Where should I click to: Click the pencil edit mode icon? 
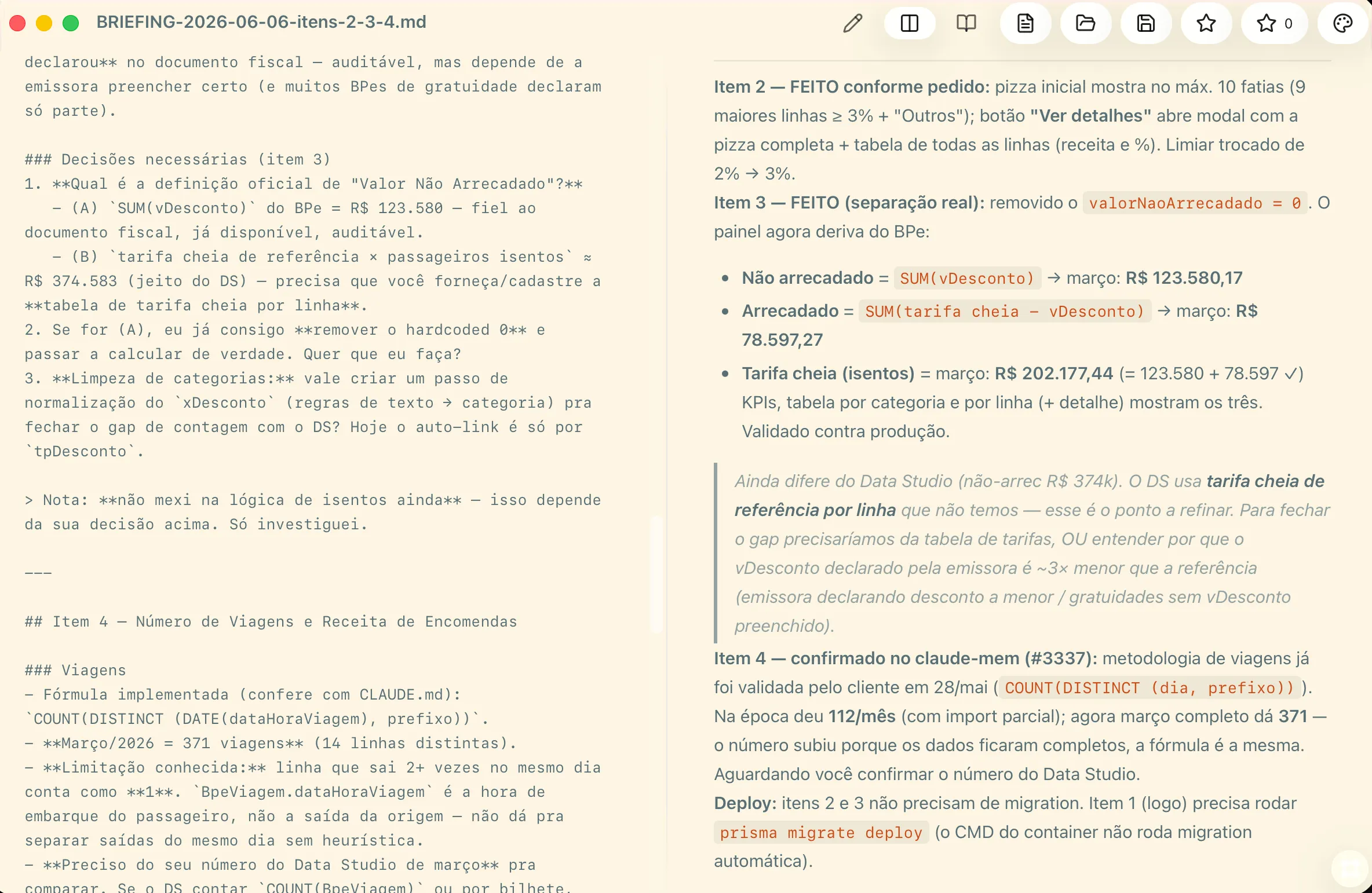coord(852,23)
